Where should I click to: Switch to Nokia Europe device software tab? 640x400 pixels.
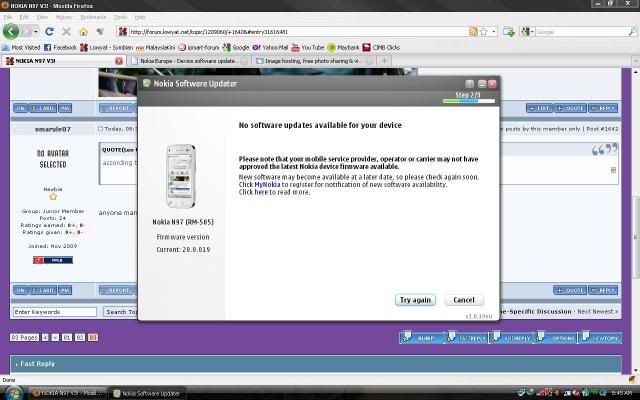tap(185, 61)
